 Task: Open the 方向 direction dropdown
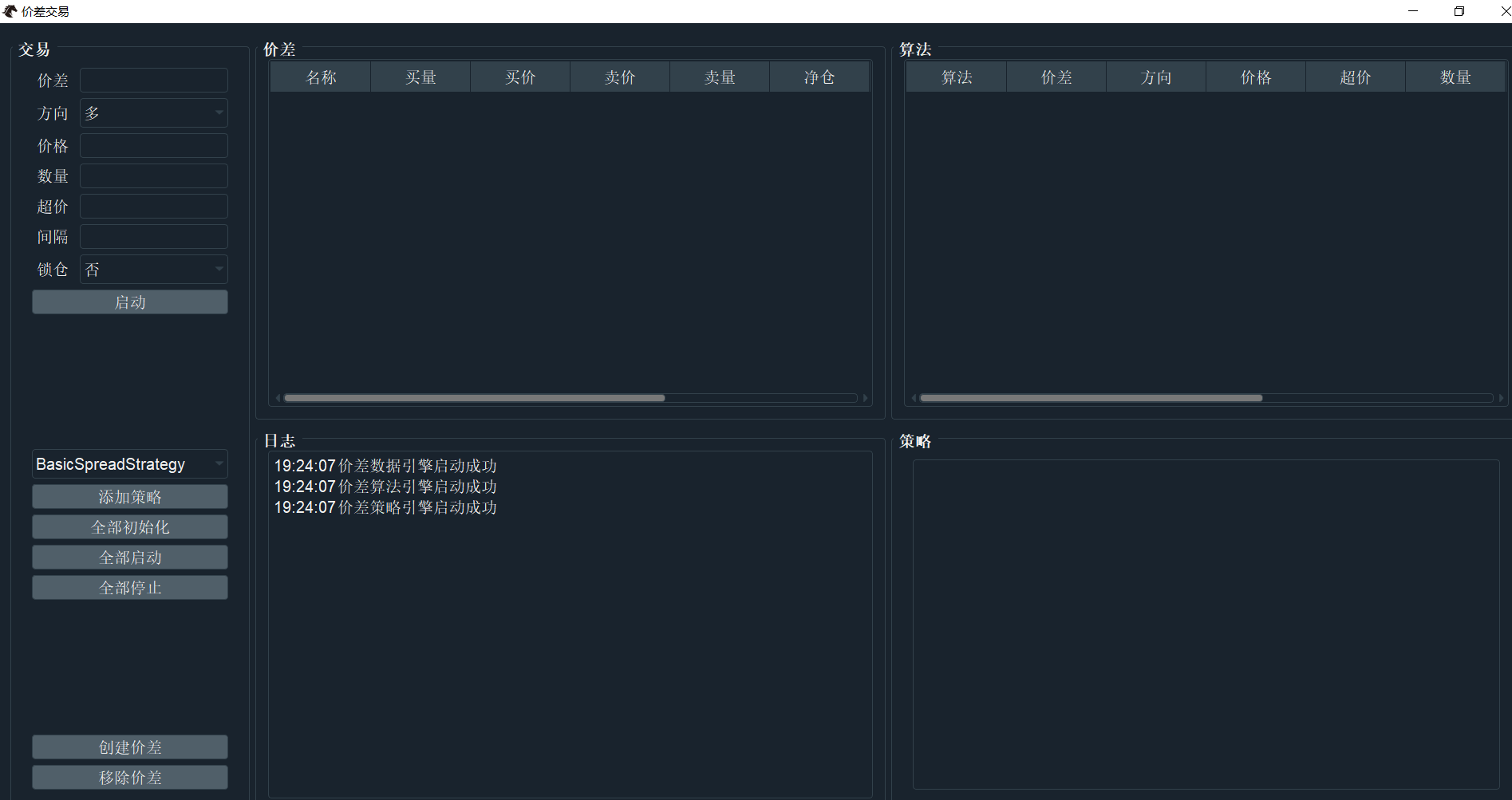click(x=153, y=112)
